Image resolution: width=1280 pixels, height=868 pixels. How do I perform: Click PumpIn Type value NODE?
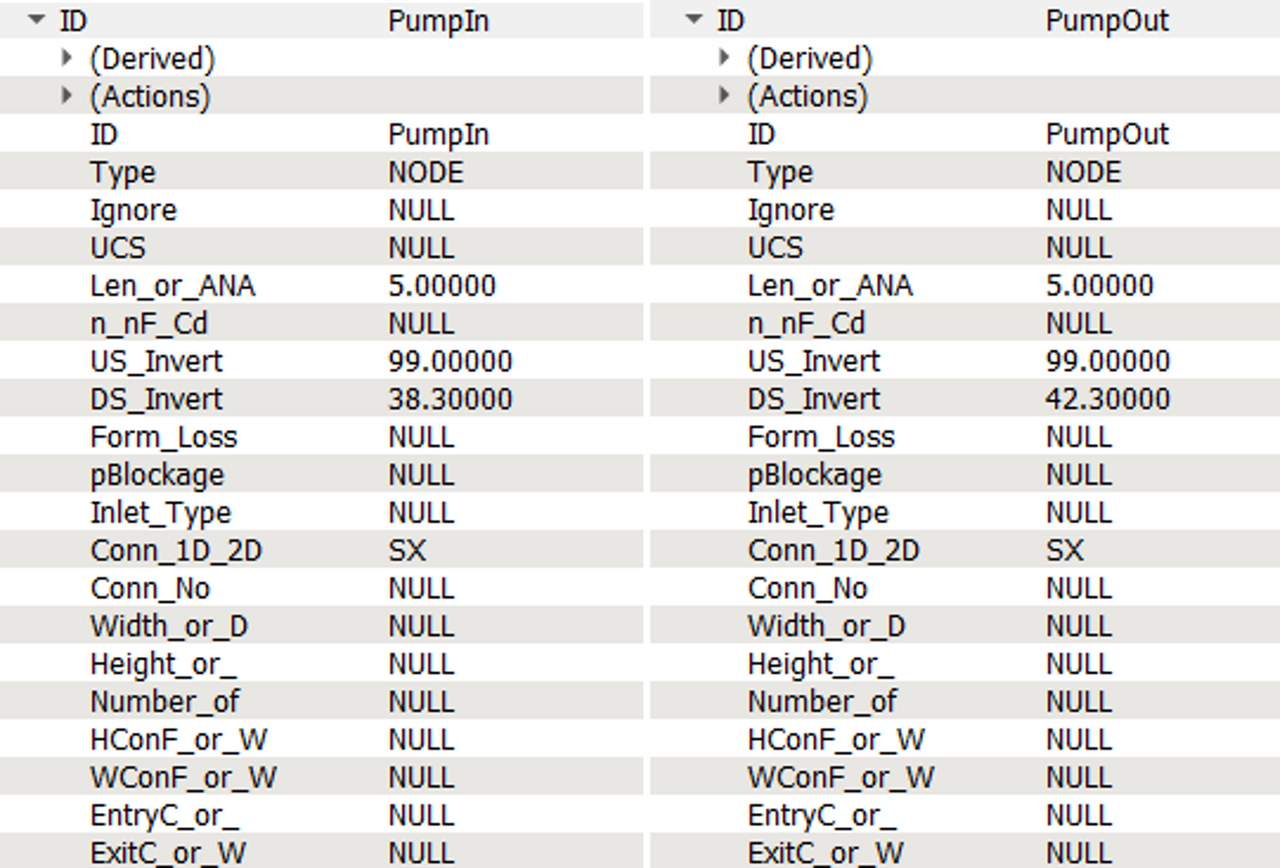[x=426, y=173]
